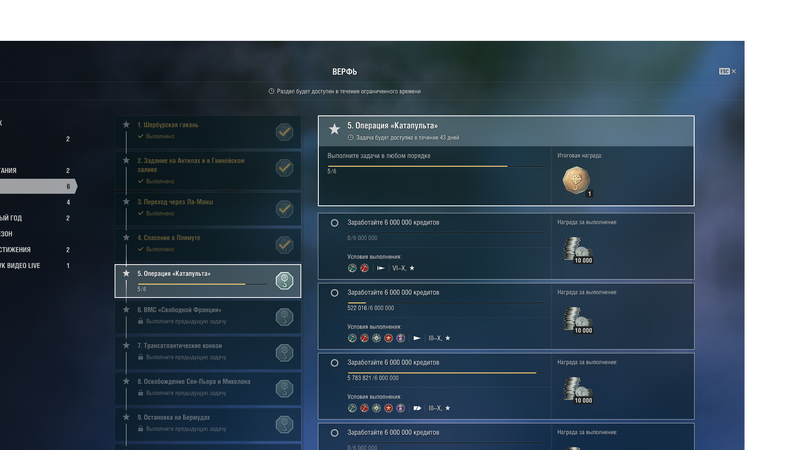Click the label Итоговая награда
Viewport: 800px width, 450px height.
pyautogui.click(x=580, y=156)
